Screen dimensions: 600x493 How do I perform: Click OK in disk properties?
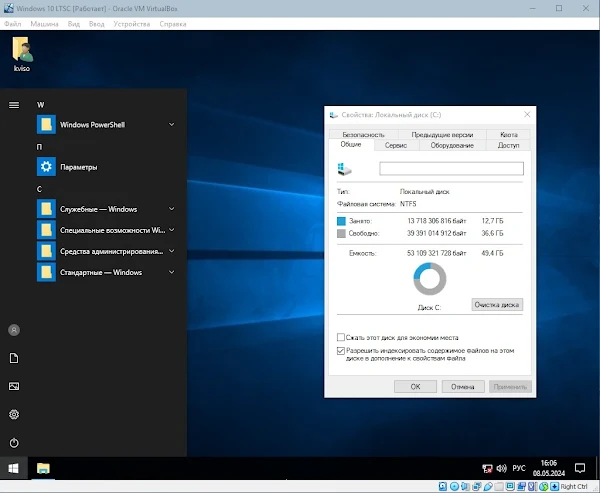[415, 387]
